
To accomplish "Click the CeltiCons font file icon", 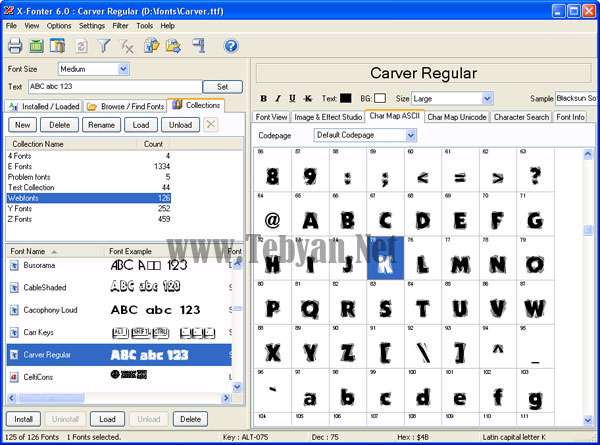I will [x=14, y=377].
